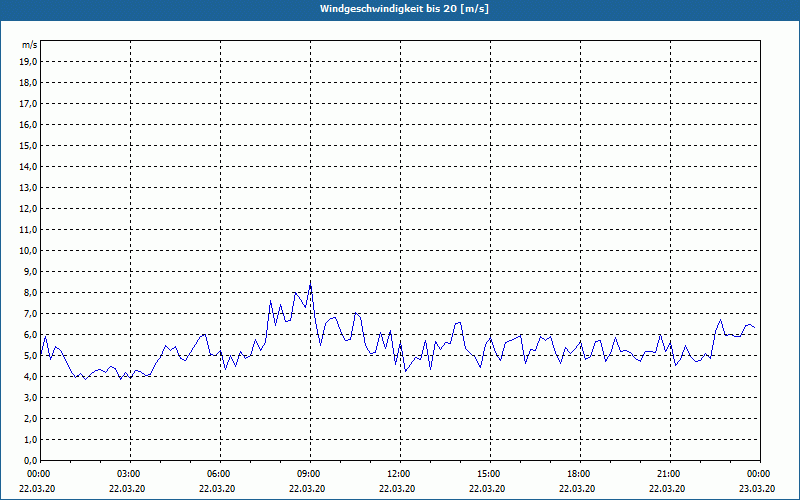Select the '12,0' axis tick label

pyautogui.click(x=29, y=209)
